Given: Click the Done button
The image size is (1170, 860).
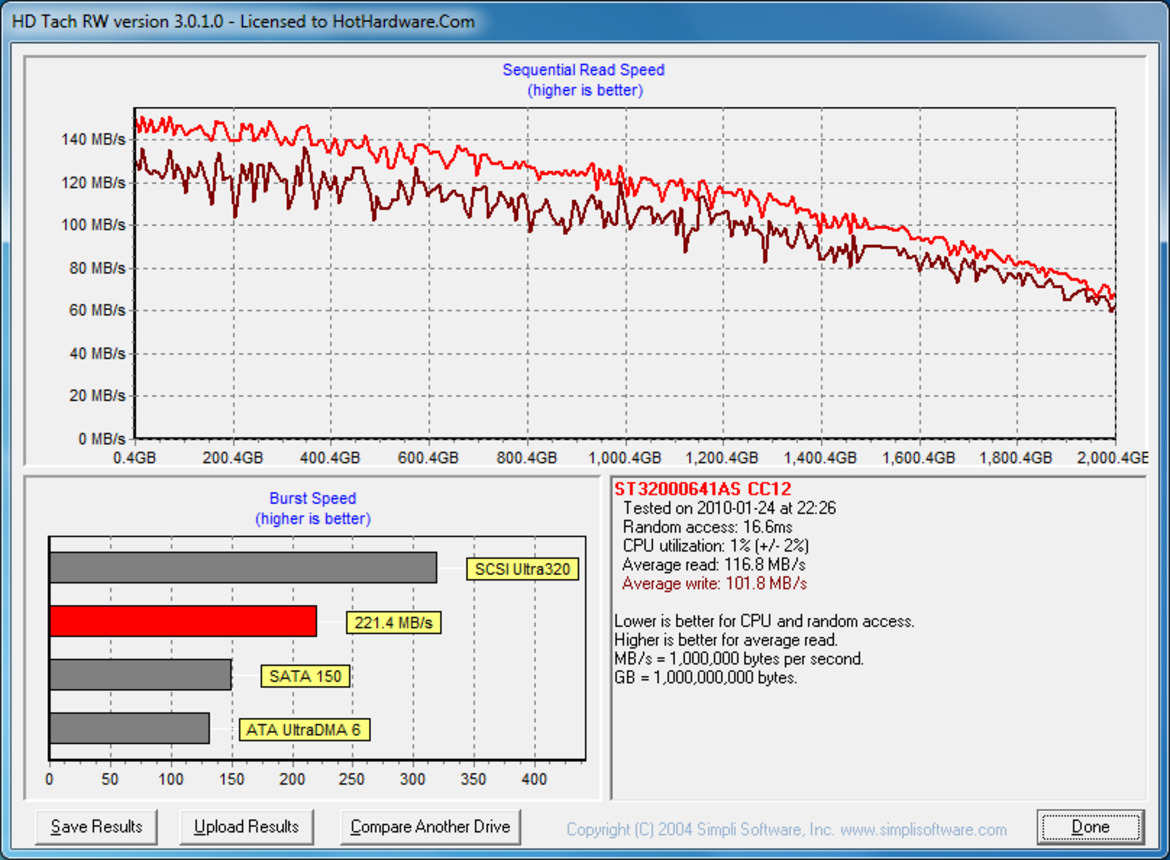Looking at the screenshot, I should [1090, 826].
